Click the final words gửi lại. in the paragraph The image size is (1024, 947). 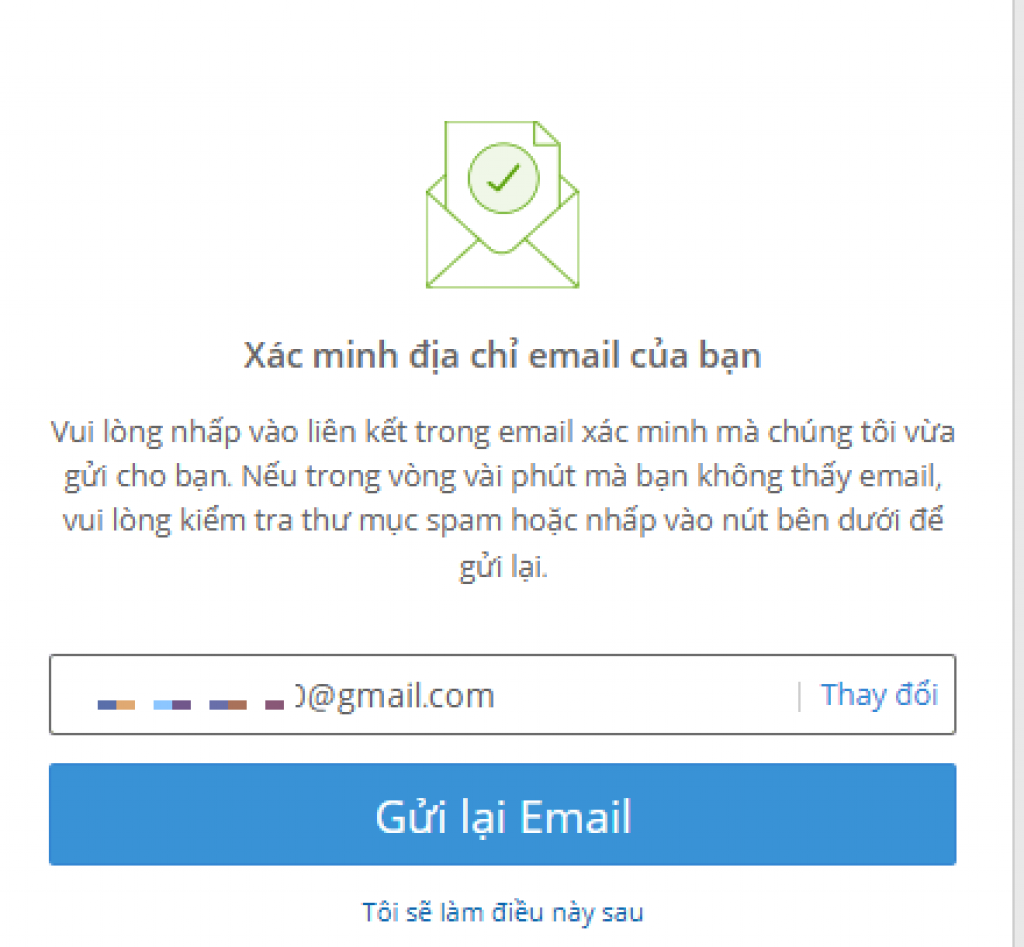[x=503, y=566]
